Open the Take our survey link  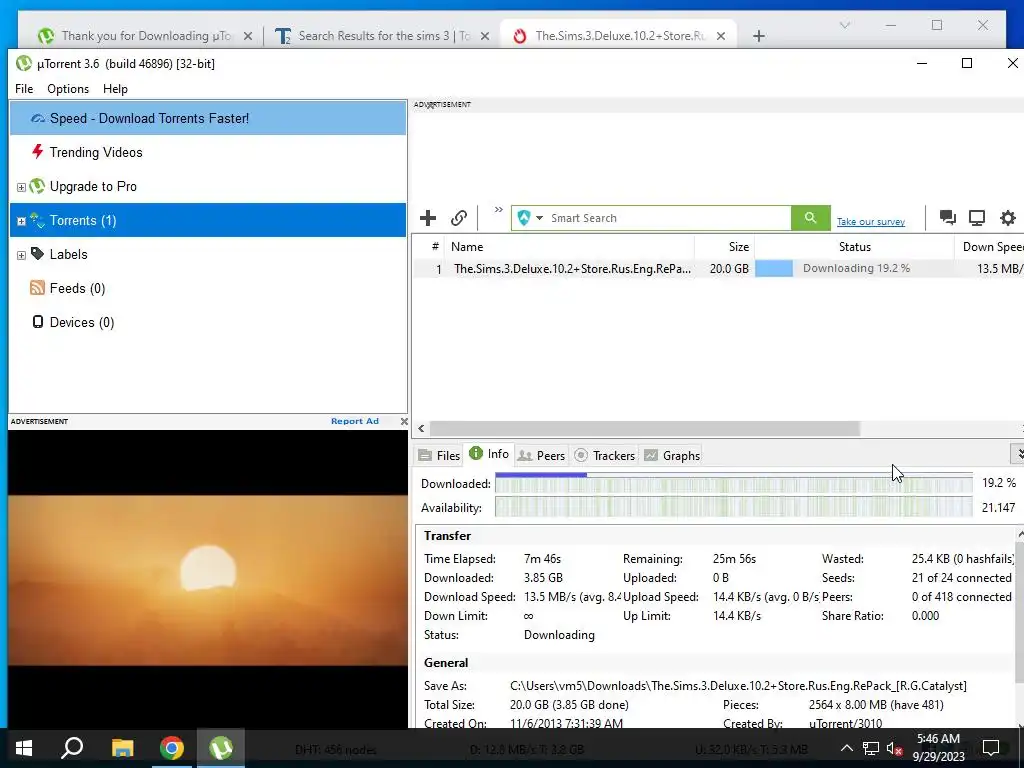point(871,221)
